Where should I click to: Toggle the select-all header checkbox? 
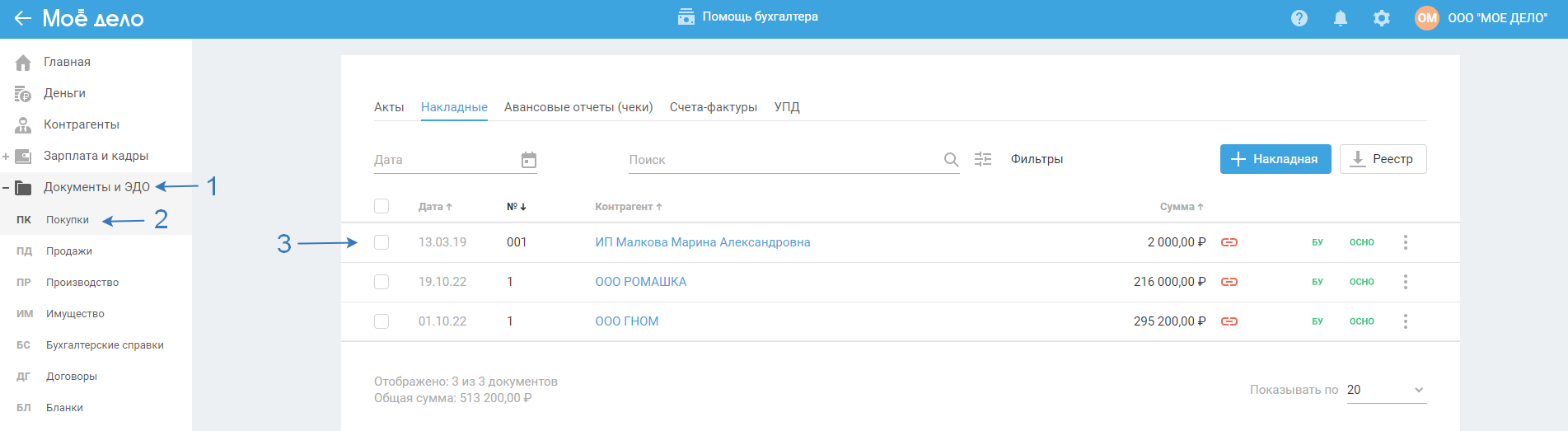381,206
